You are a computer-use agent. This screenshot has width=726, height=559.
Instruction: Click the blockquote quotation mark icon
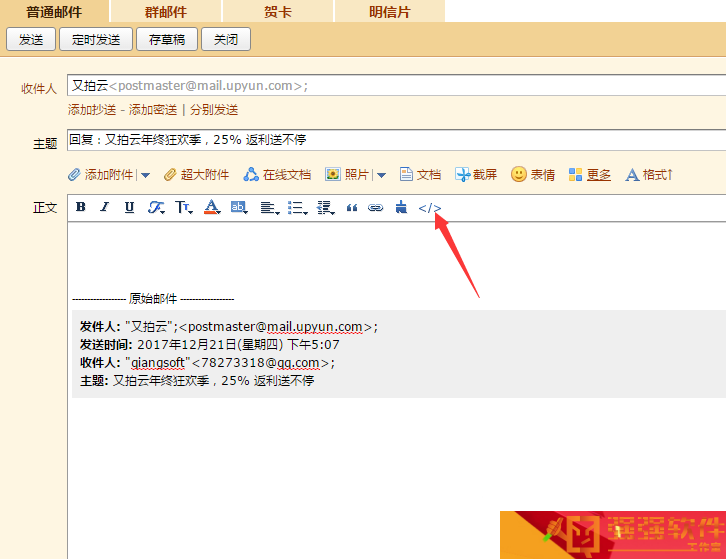351,208
